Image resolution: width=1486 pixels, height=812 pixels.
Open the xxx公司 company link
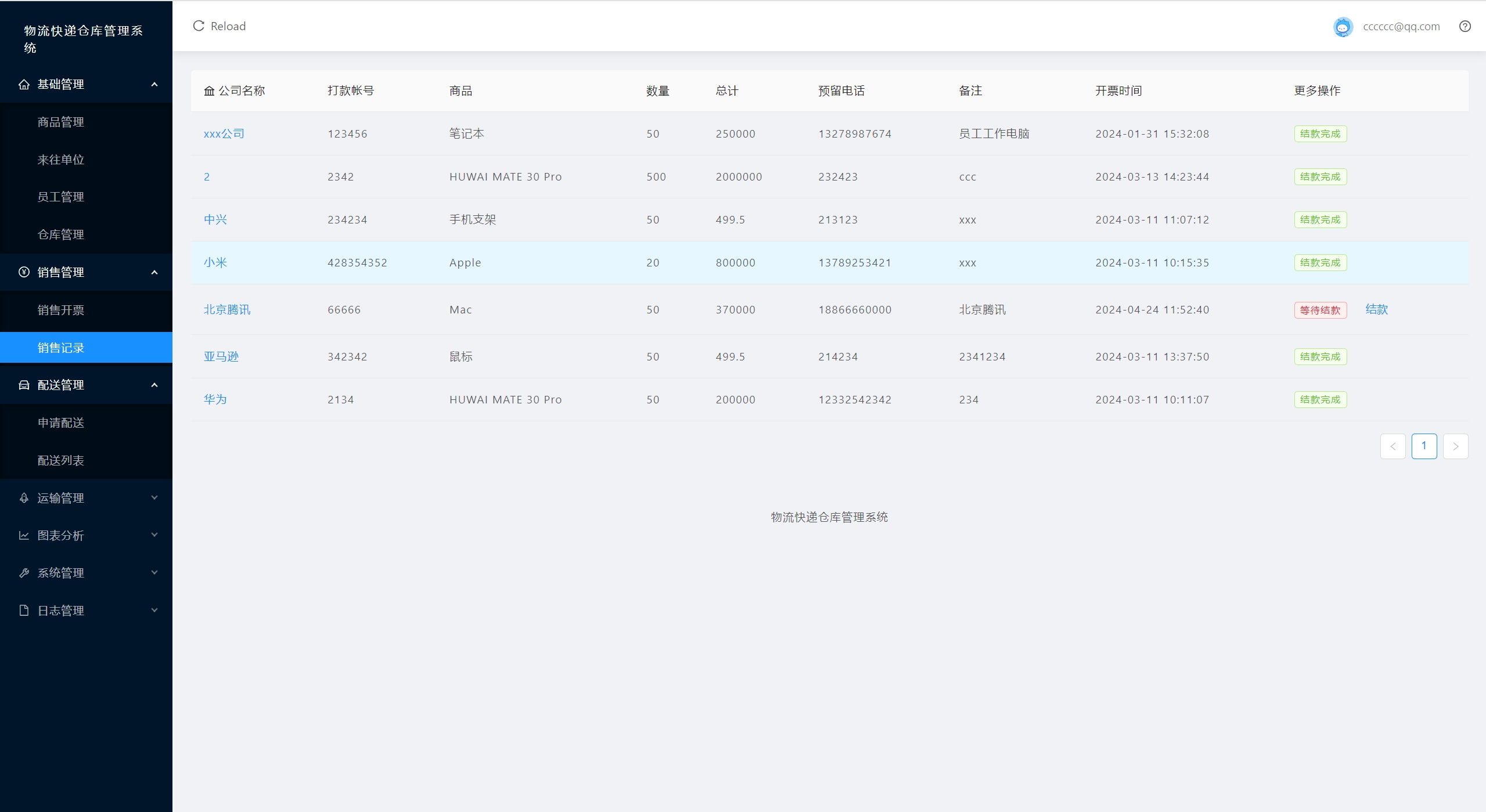[224, 133]
